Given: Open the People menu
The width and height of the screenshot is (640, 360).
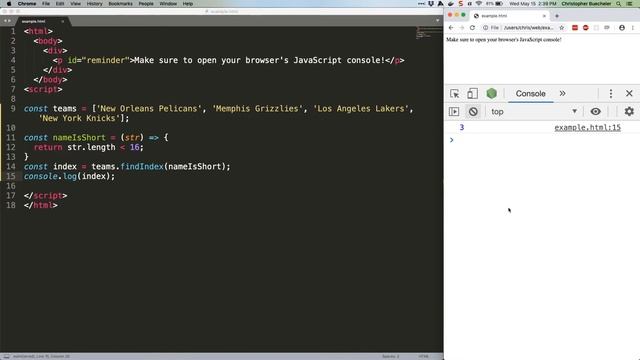Looking at the screenshot, I should (146, 4).
